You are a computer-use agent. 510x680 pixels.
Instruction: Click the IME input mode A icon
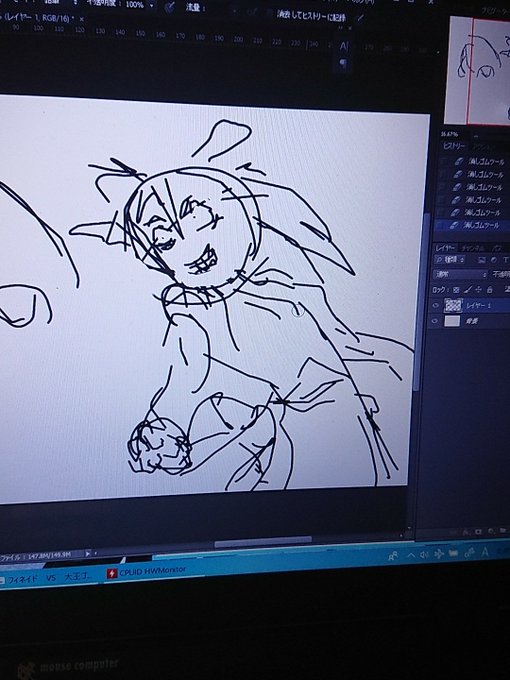tap(485, 552)
